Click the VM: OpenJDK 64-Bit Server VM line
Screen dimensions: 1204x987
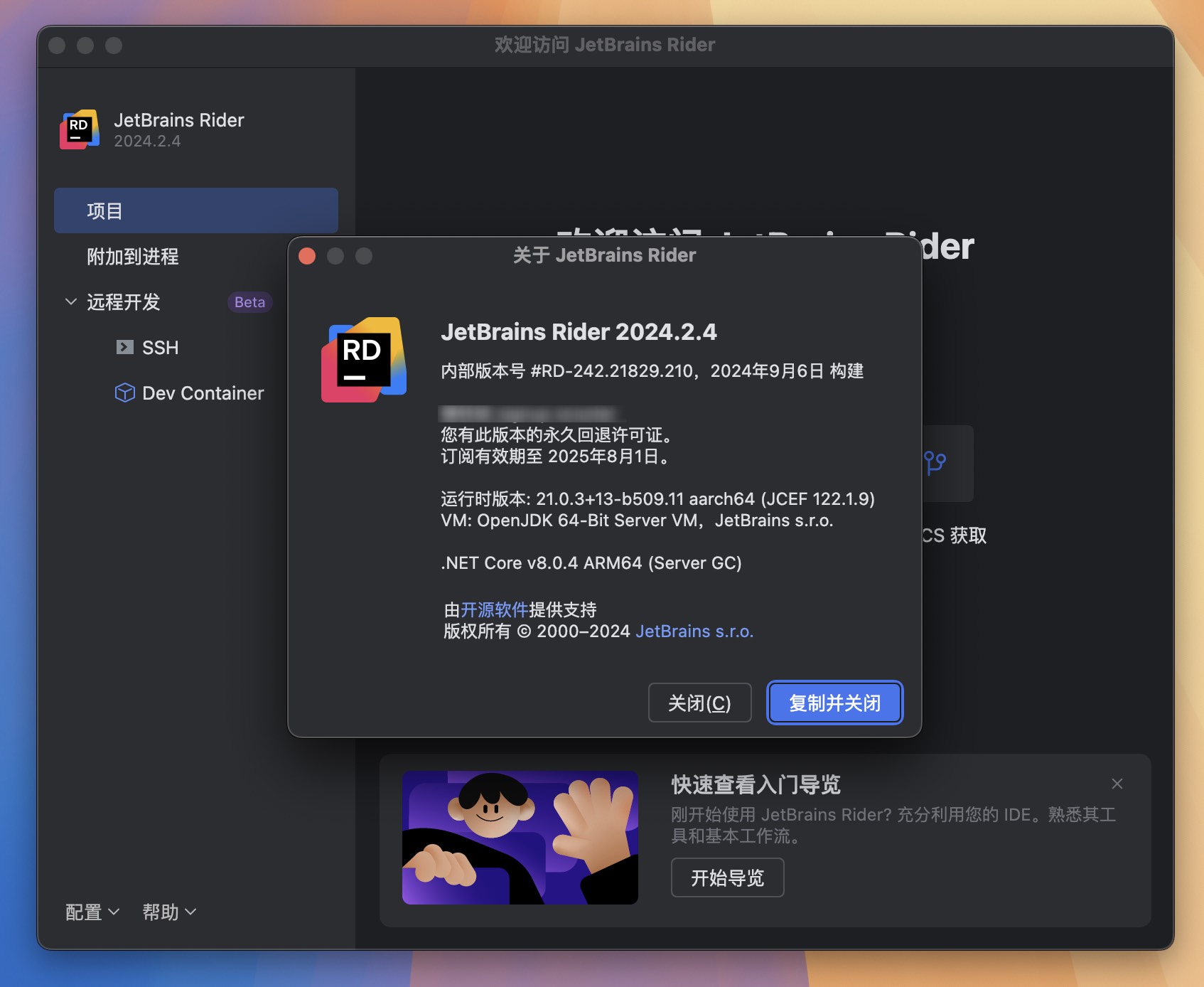tap(637, 520)
